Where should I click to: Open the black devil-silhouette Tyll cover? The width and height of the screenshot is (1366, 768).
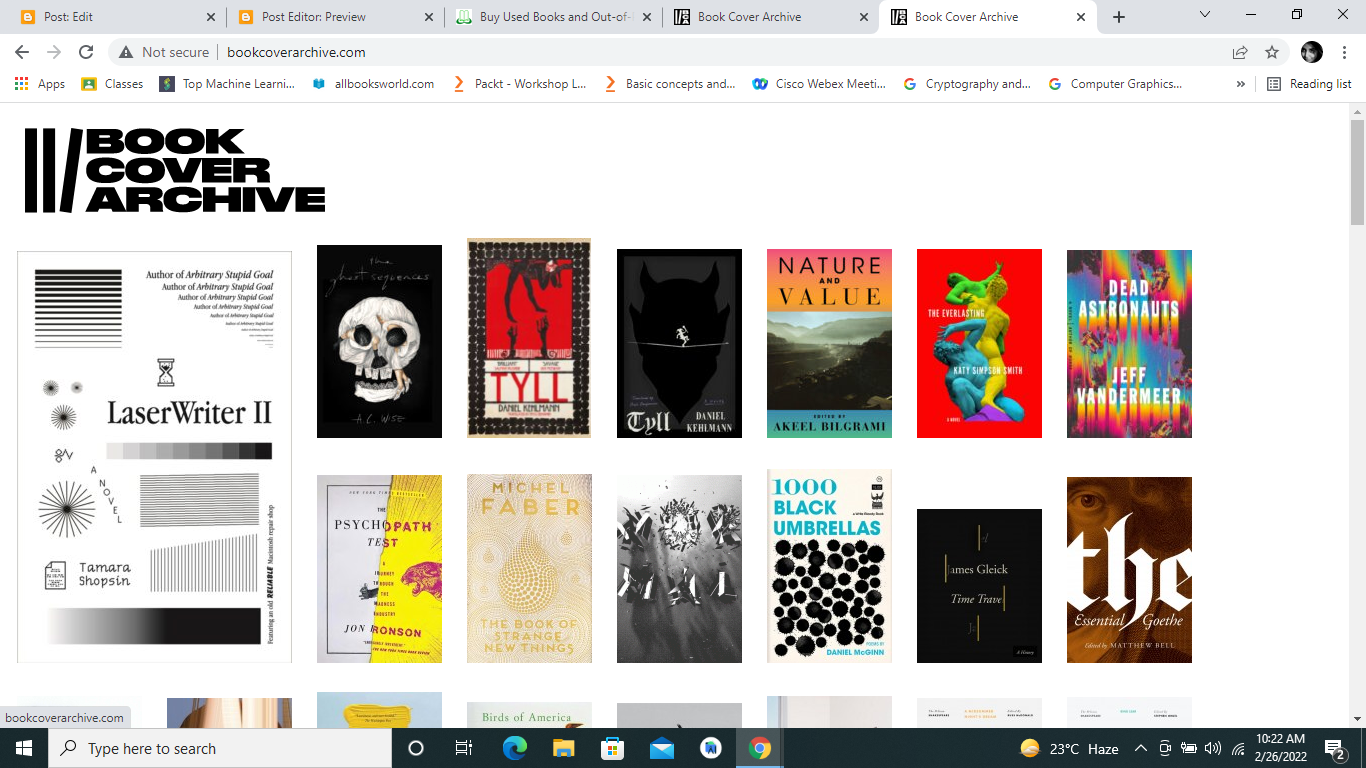(x=679, y=343)
